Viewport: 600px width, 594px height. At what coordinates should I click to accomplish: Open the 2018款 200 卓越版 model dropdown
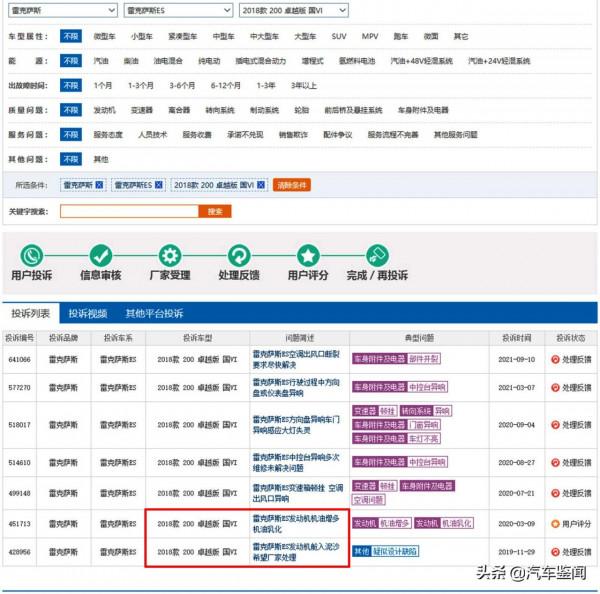coord(294,10)
